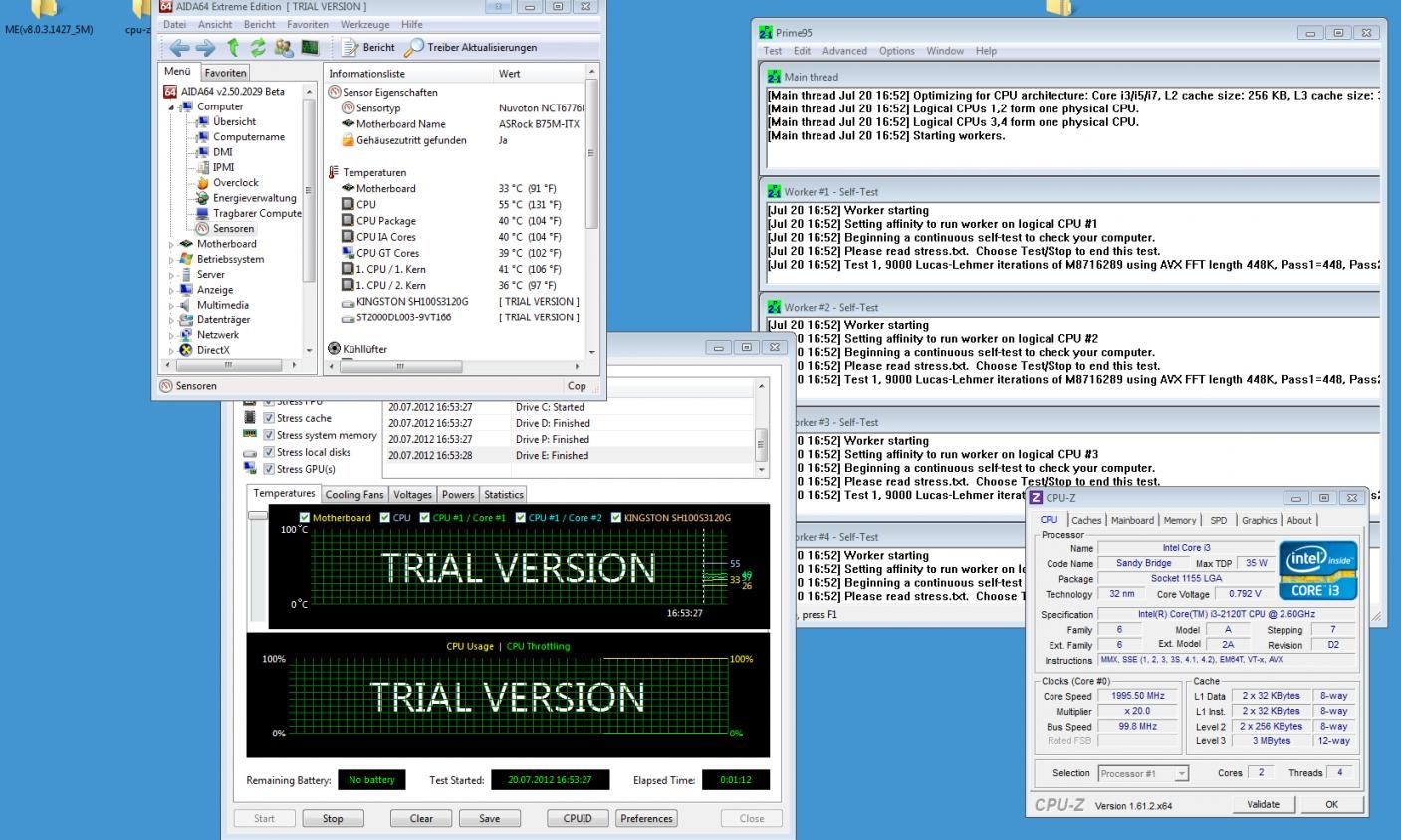Expand the Server tree node
1401x840 pixels.
[170, 275]
